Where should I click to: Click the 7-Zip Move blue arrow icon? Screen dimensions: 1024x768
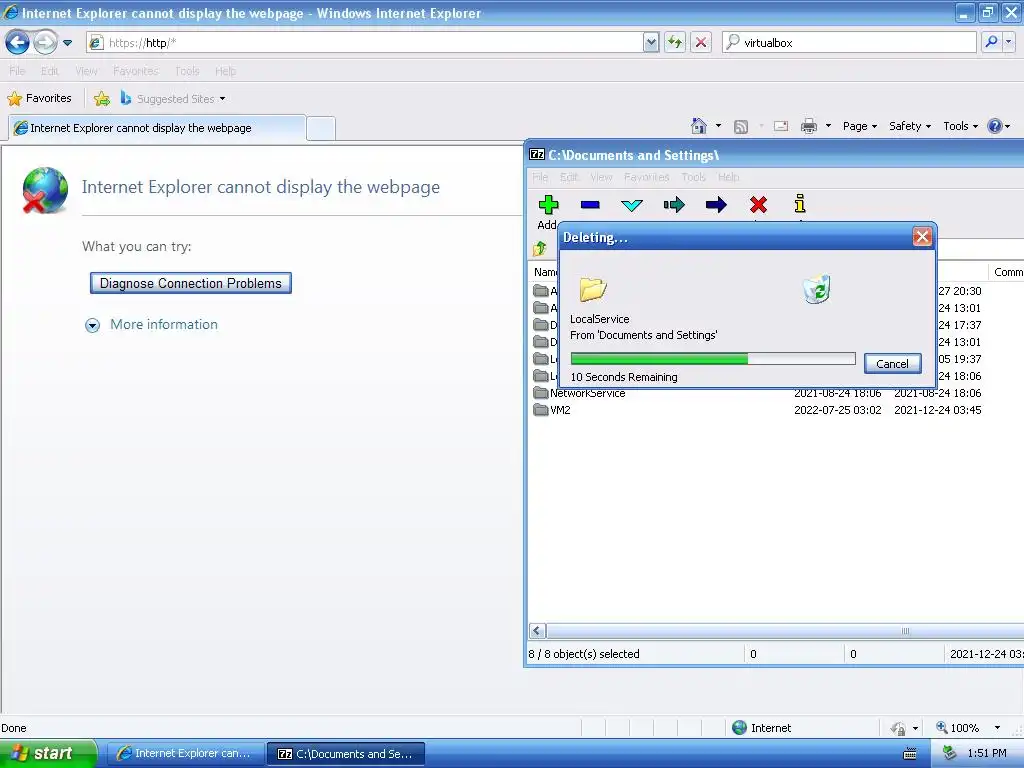716,205
